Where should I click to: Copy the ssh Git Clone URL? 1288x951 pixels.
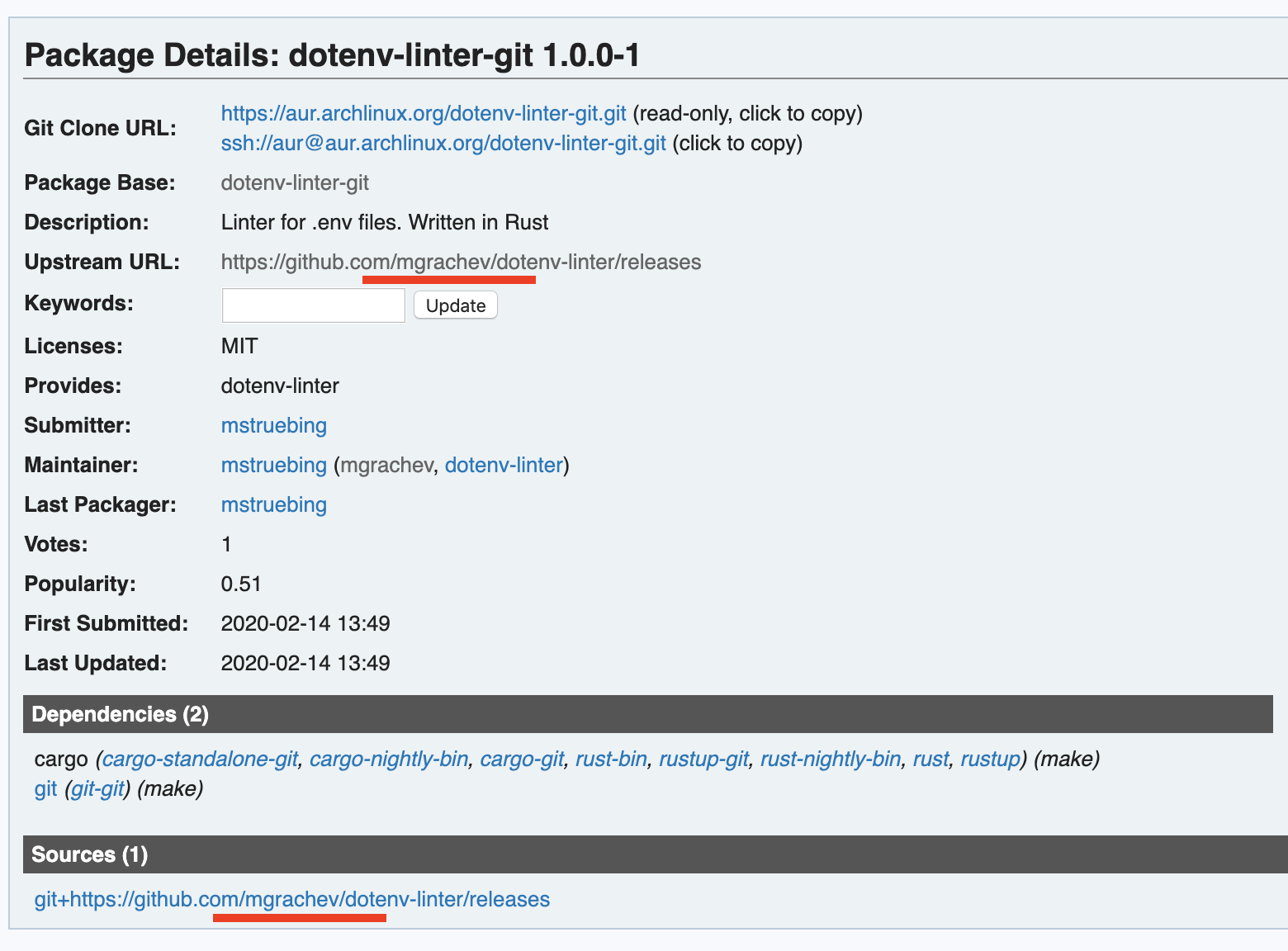[443, 143]
